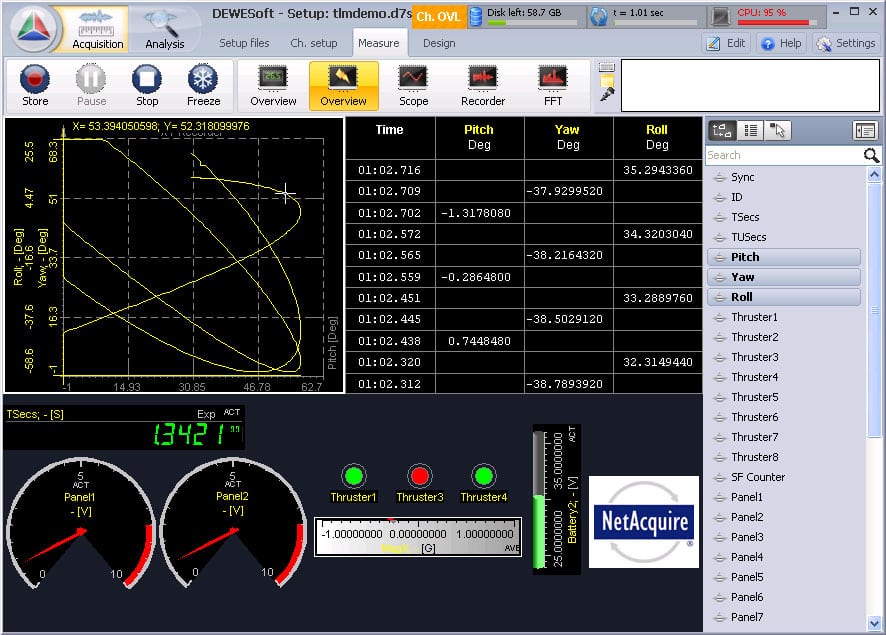Click the Yaw column header
Viewport: 886px width, 635px height.
coord(568,137)
